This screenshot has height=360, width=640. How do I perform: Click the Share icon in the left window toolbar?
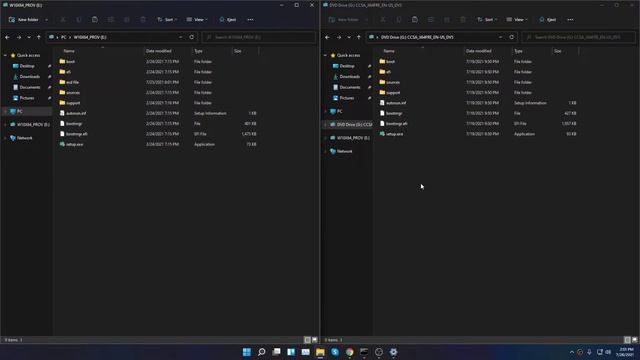[127, 20]
